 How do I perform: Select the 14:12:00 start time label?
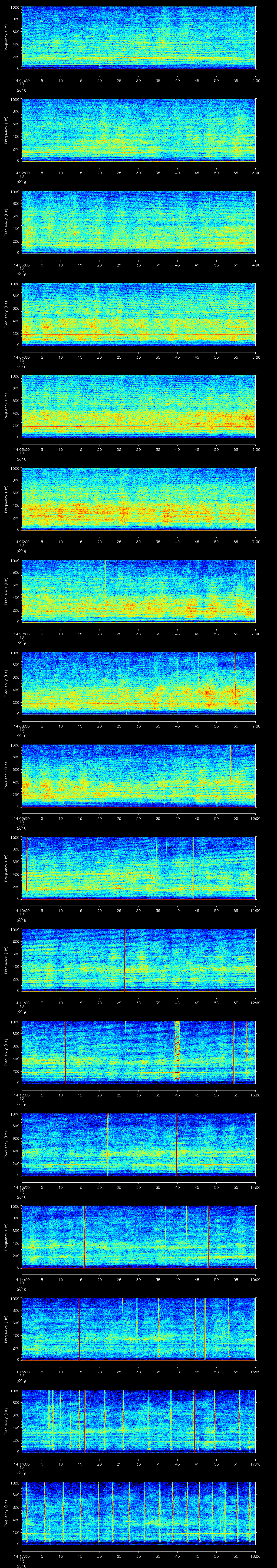click(x=21, y=1095)
